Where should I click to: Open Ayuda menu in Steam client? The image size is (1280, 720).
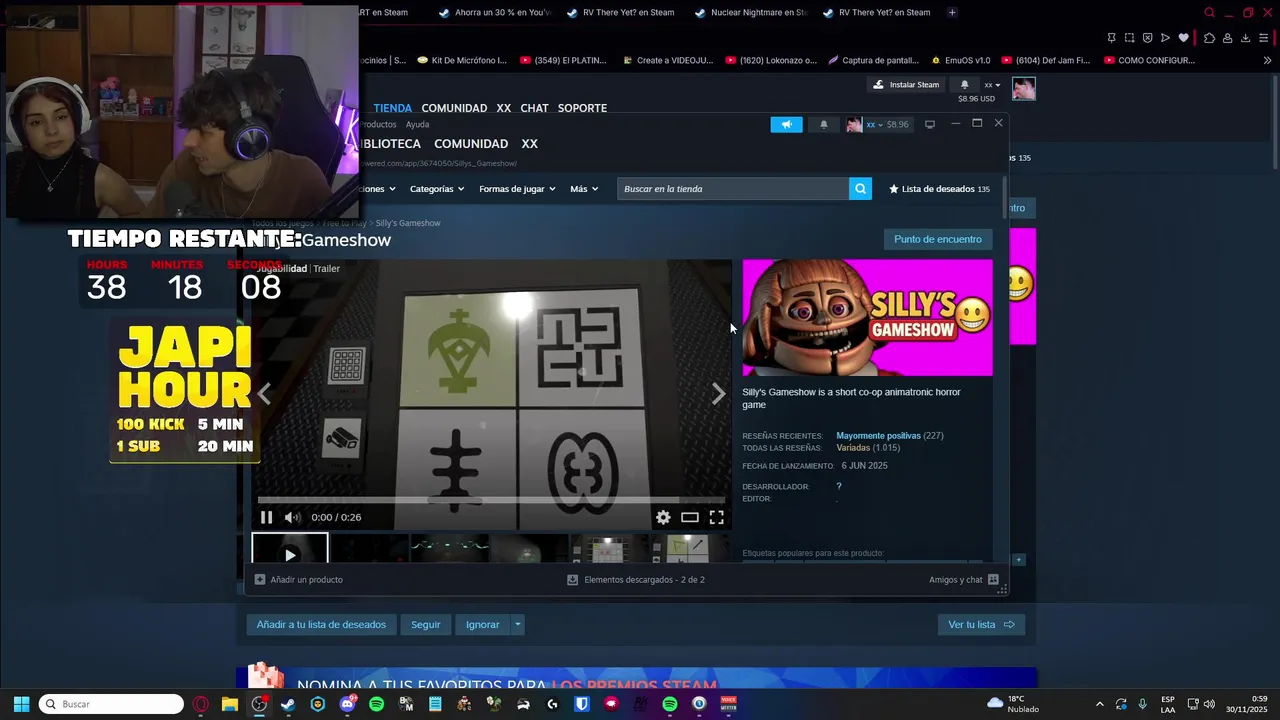pyautogui.click(x=417, y=125)
